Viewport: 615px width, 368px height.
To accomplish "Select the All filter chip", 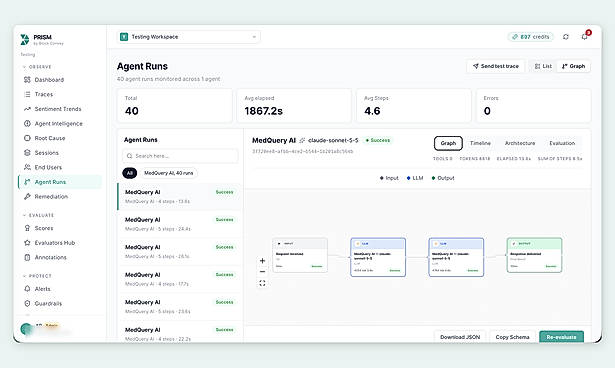I will click(129, 173).
